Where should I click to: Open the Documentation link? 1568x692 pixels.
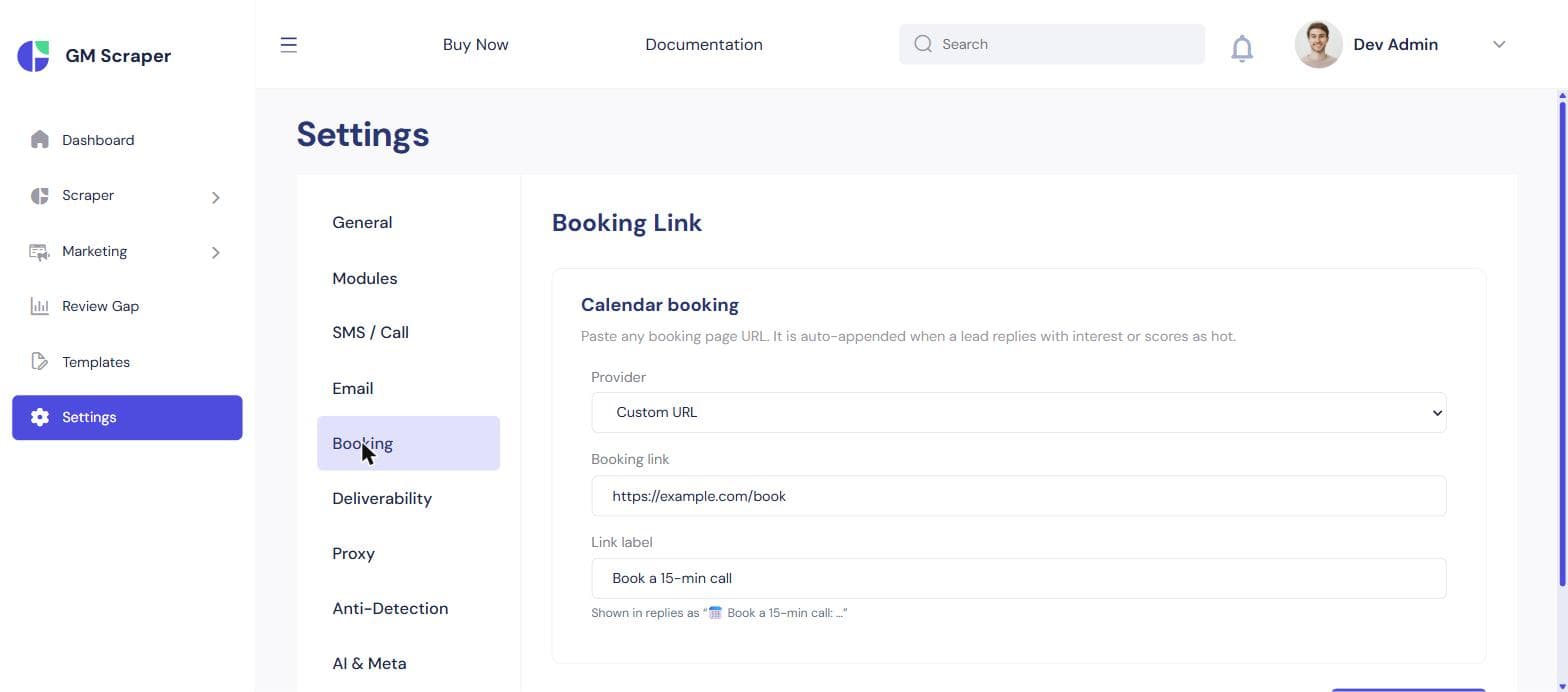tap(704, 44)
